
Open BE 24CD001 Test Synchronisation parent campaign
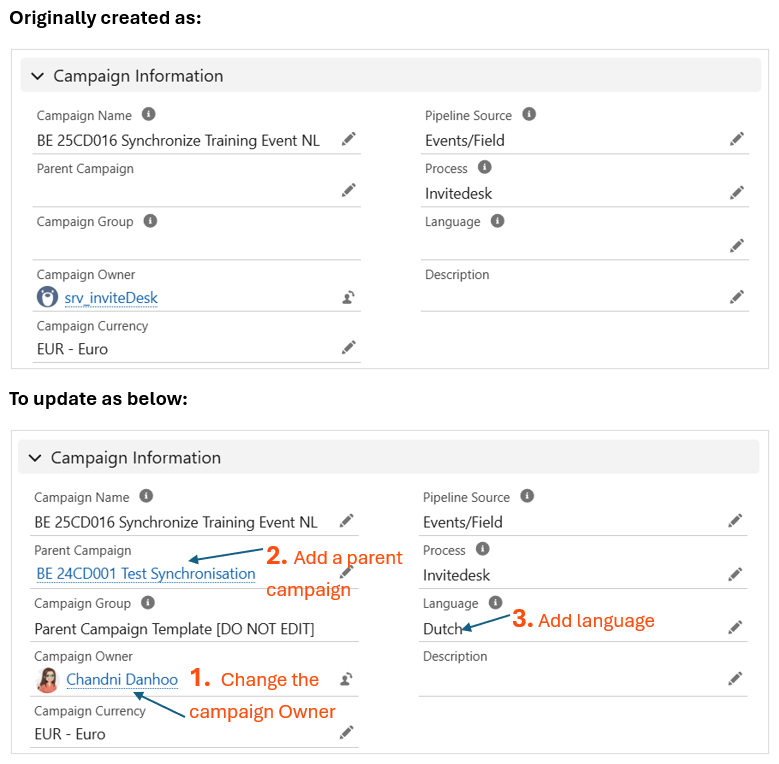[146, 574]
